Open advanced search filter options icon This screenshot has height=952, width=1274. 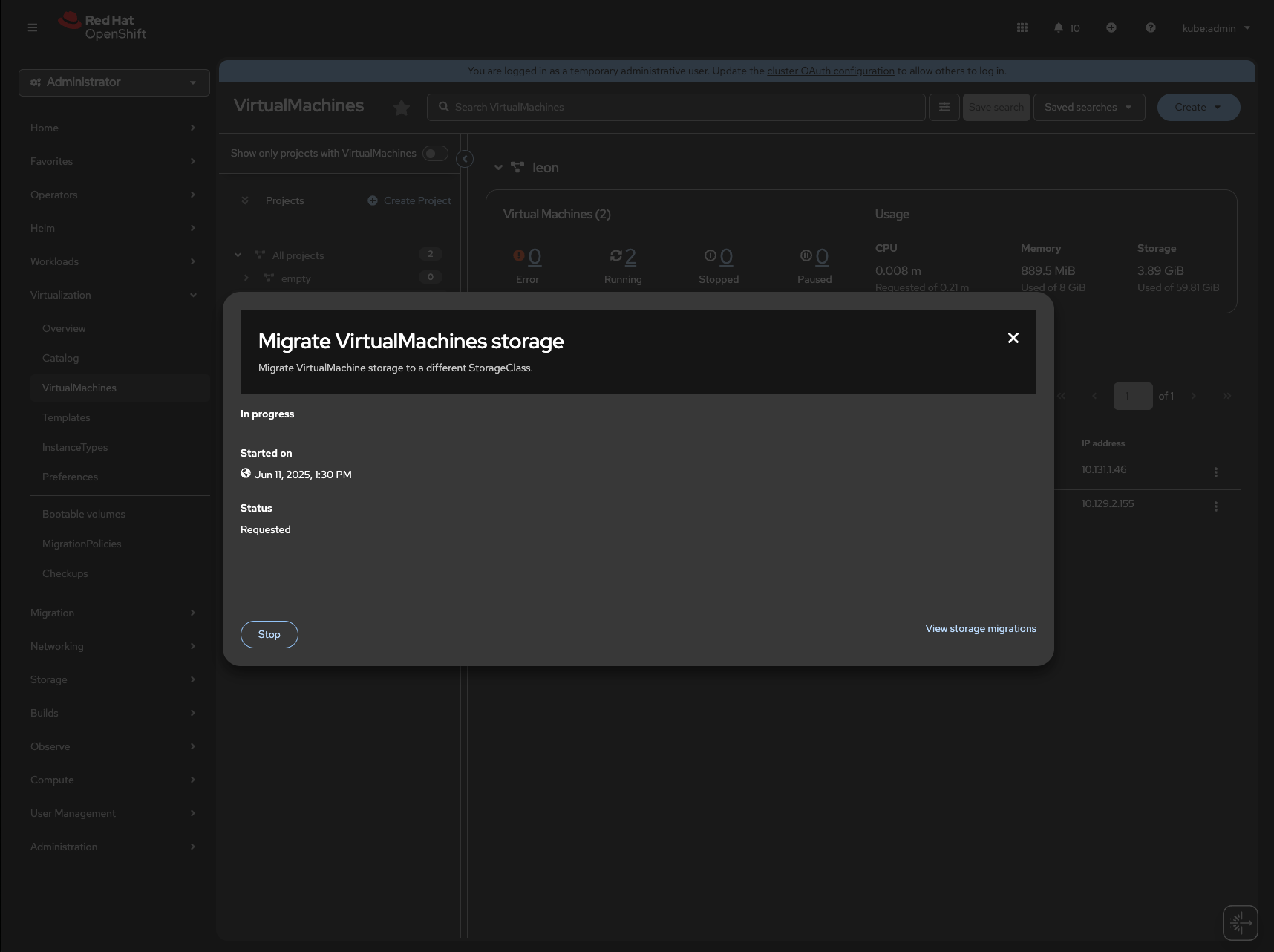[944, 107]
